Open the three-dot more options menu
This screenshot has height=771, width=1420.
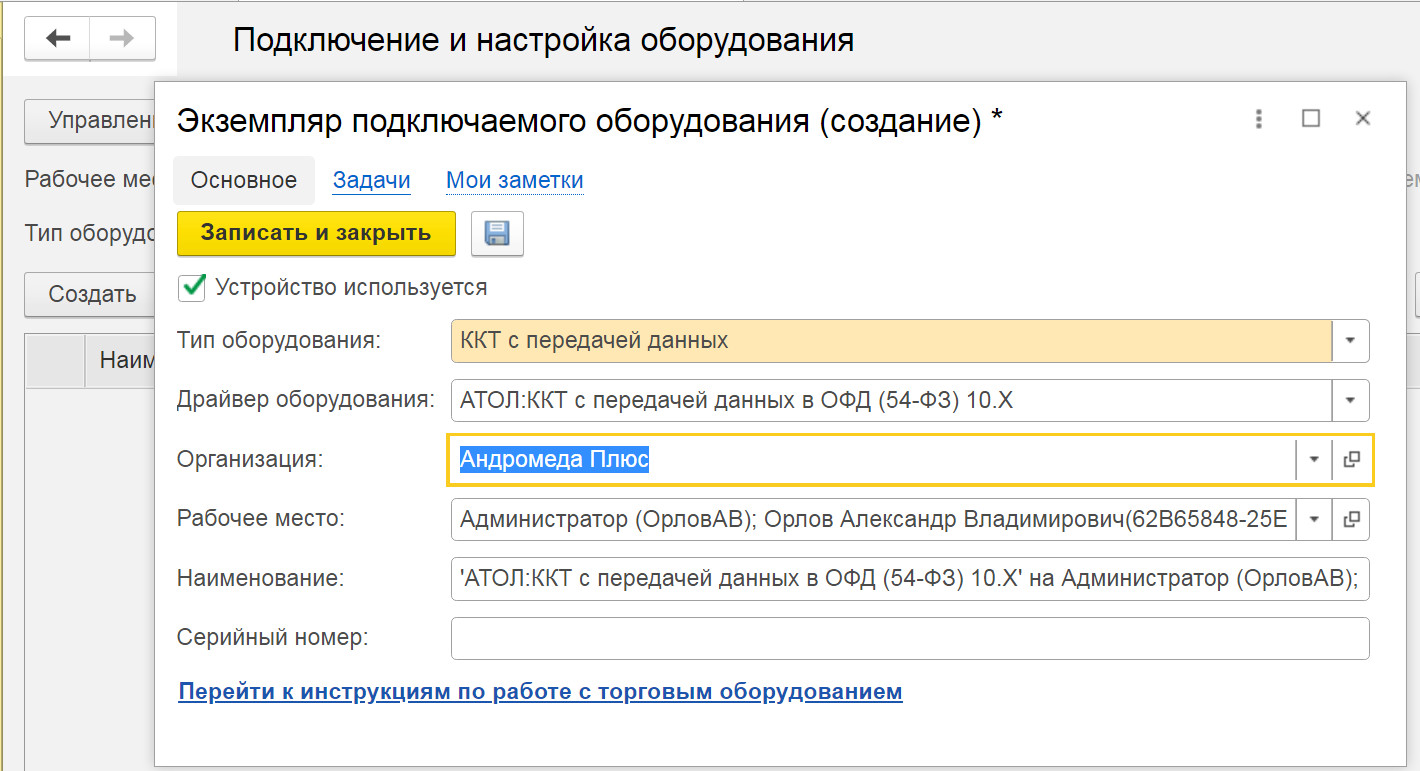point(1259,119)
